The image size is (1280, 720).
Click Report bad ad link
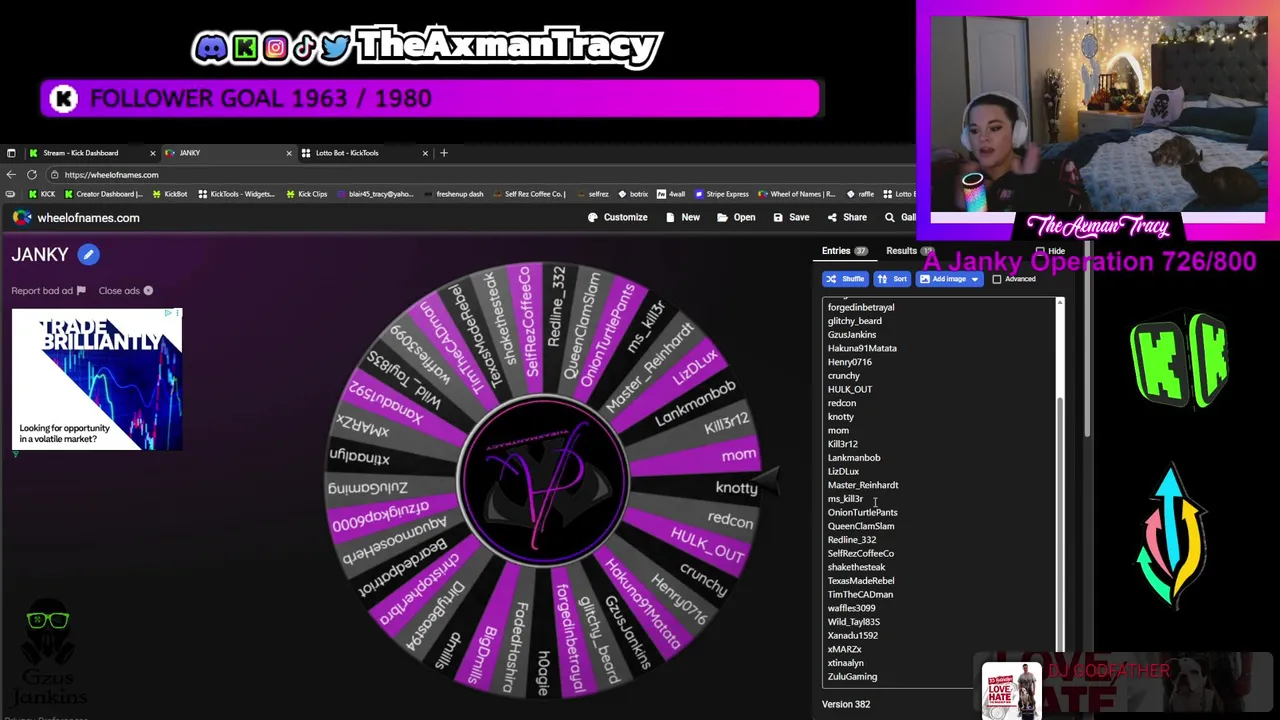(48, 291)
